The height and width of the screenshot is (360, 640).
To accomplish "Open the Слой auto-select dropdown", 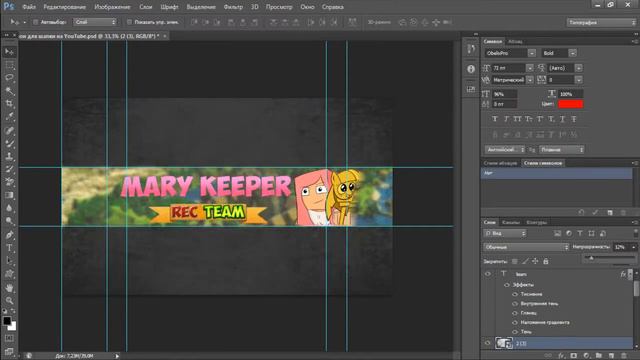I will 95,22.
